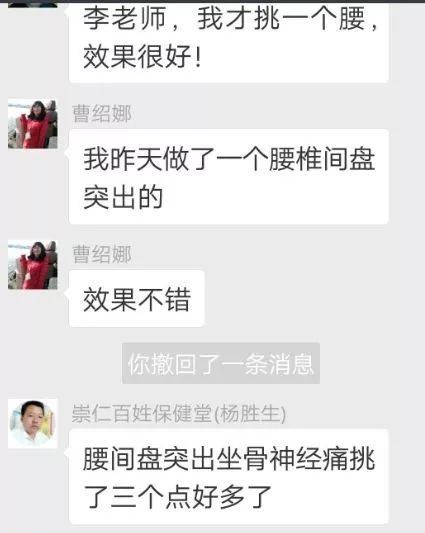Open 曹绍娜's avatar beside the 腰椎间盘 message

click(33, 124)
